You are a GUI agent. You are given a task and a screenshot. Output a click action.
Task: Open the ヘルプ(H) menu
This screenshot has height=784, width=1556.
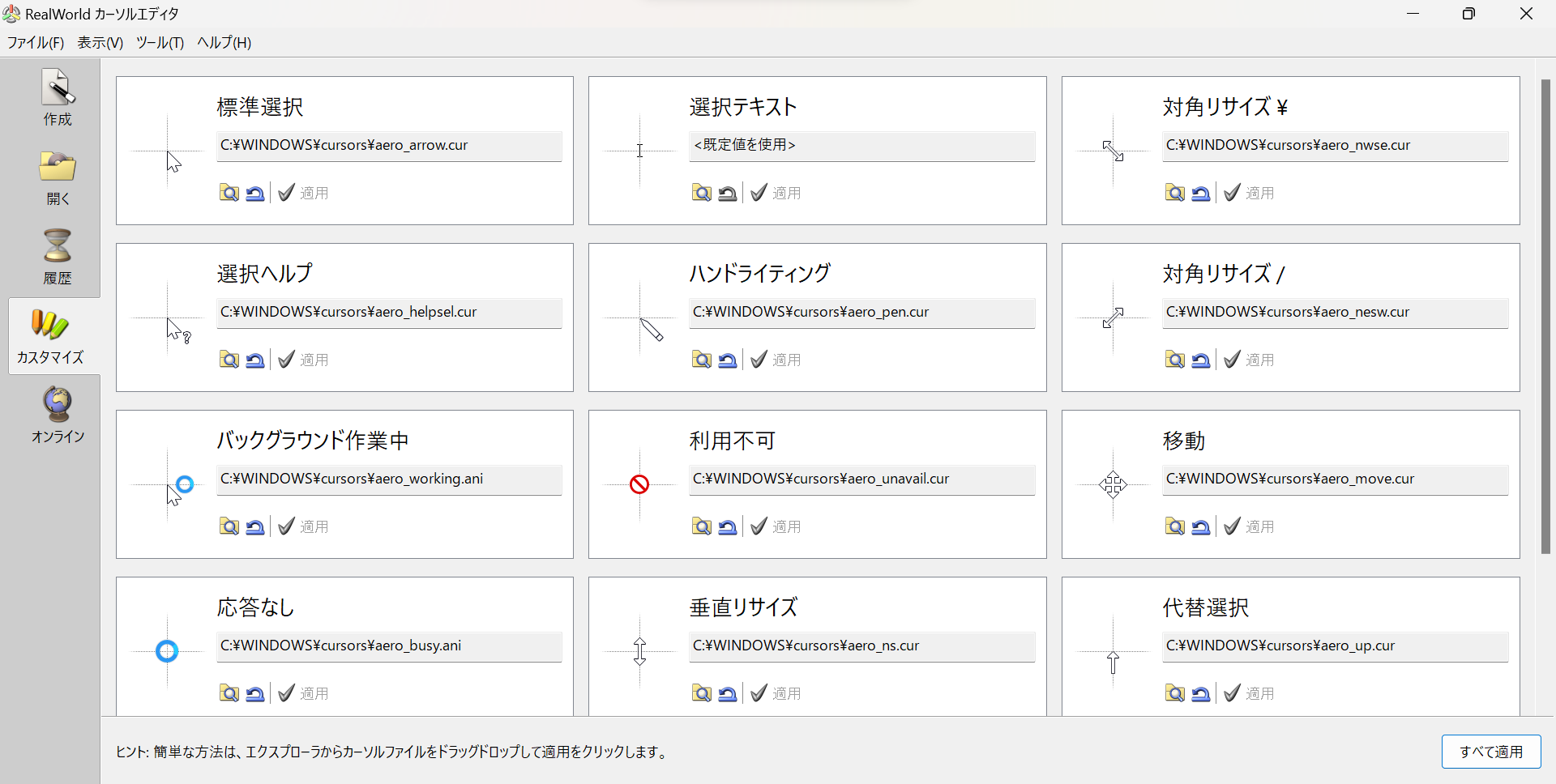point(224,43)
